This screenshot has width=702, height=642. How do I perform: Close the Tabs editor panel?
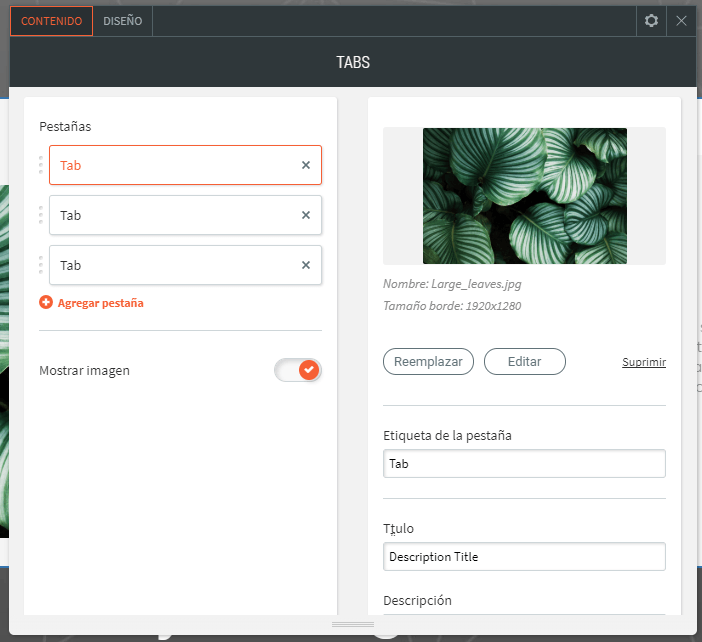[681, 21]
